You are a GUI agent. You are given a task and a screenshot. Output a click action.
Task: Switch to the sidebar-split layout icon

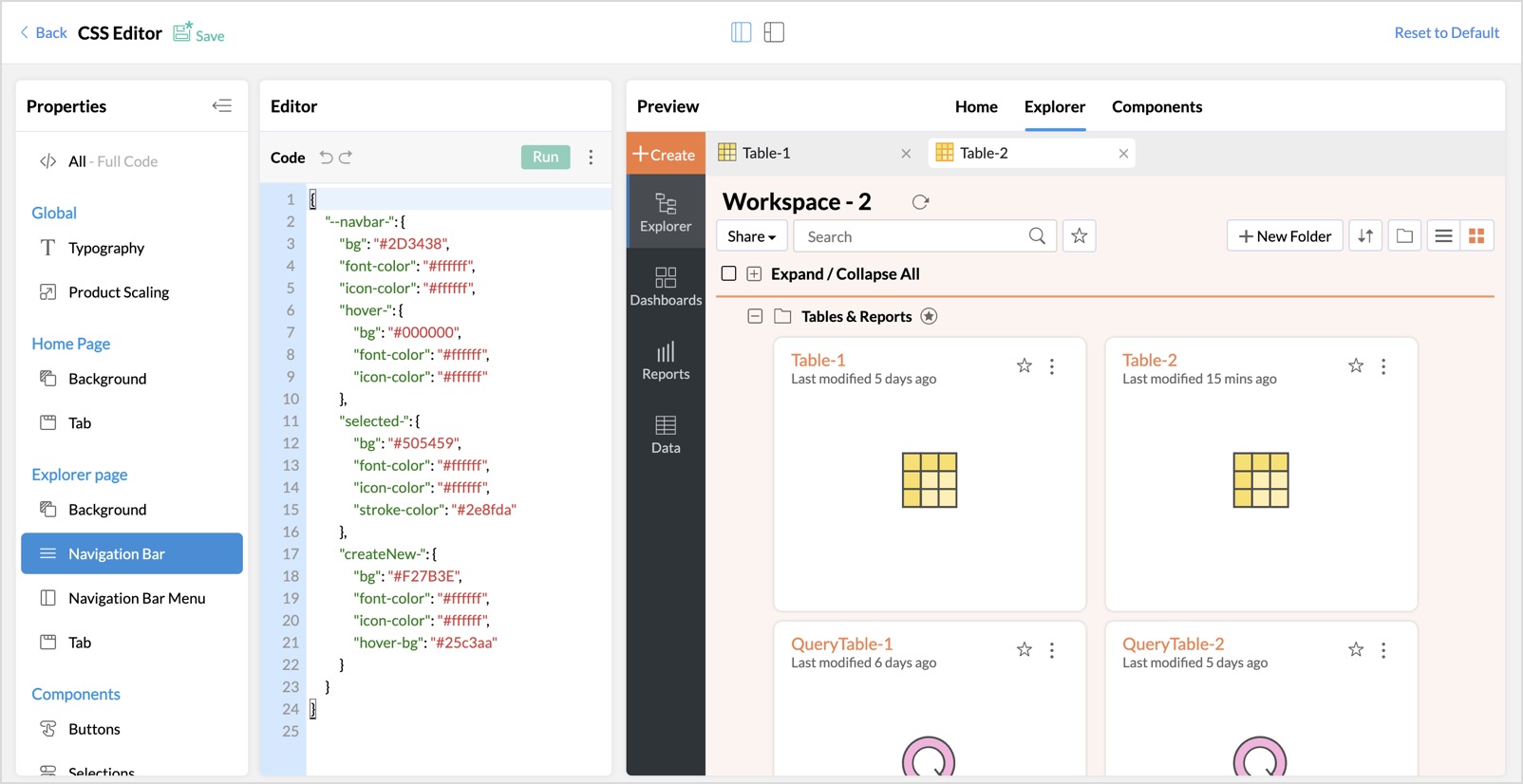[774, 32]
